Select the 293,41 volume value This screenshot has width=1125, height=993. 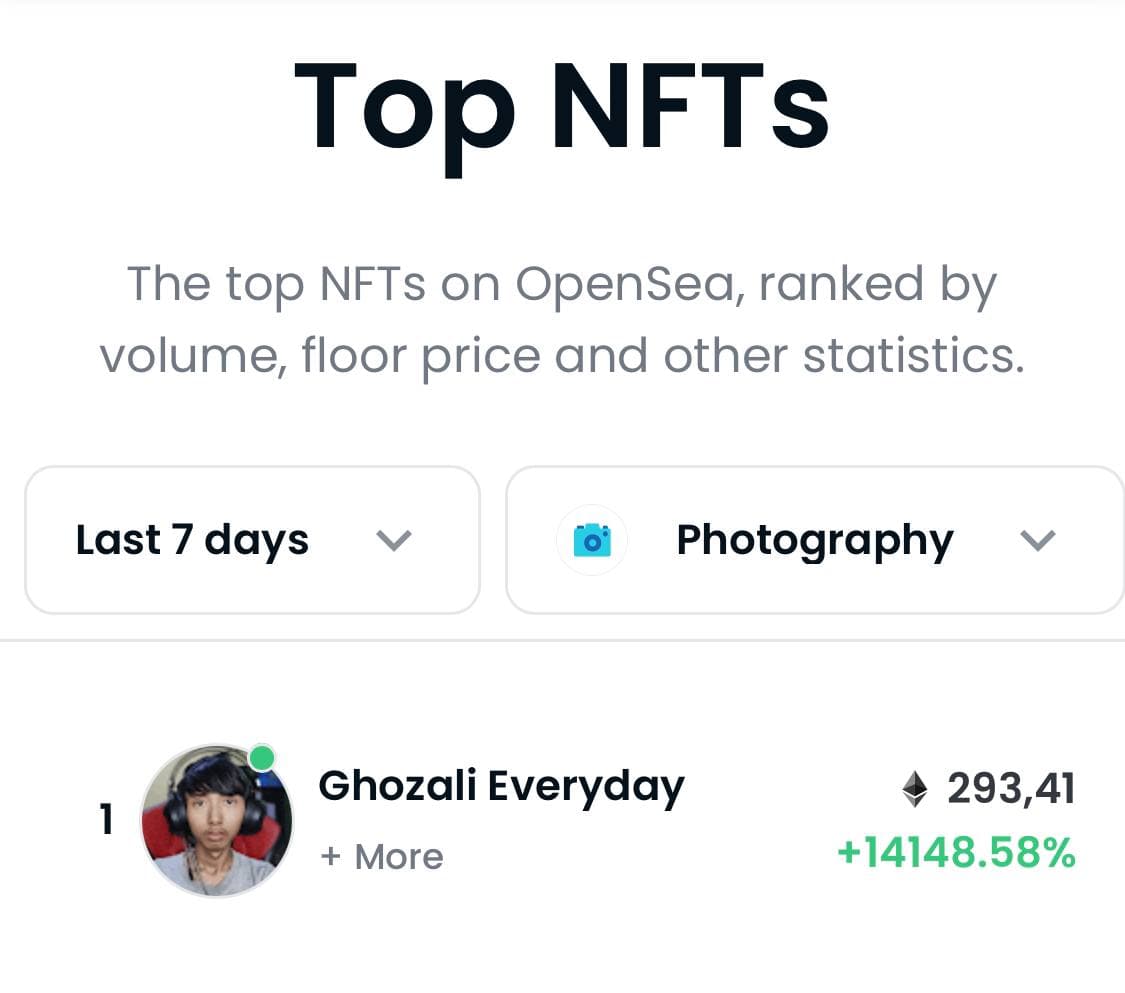(x=1010, y=789)
